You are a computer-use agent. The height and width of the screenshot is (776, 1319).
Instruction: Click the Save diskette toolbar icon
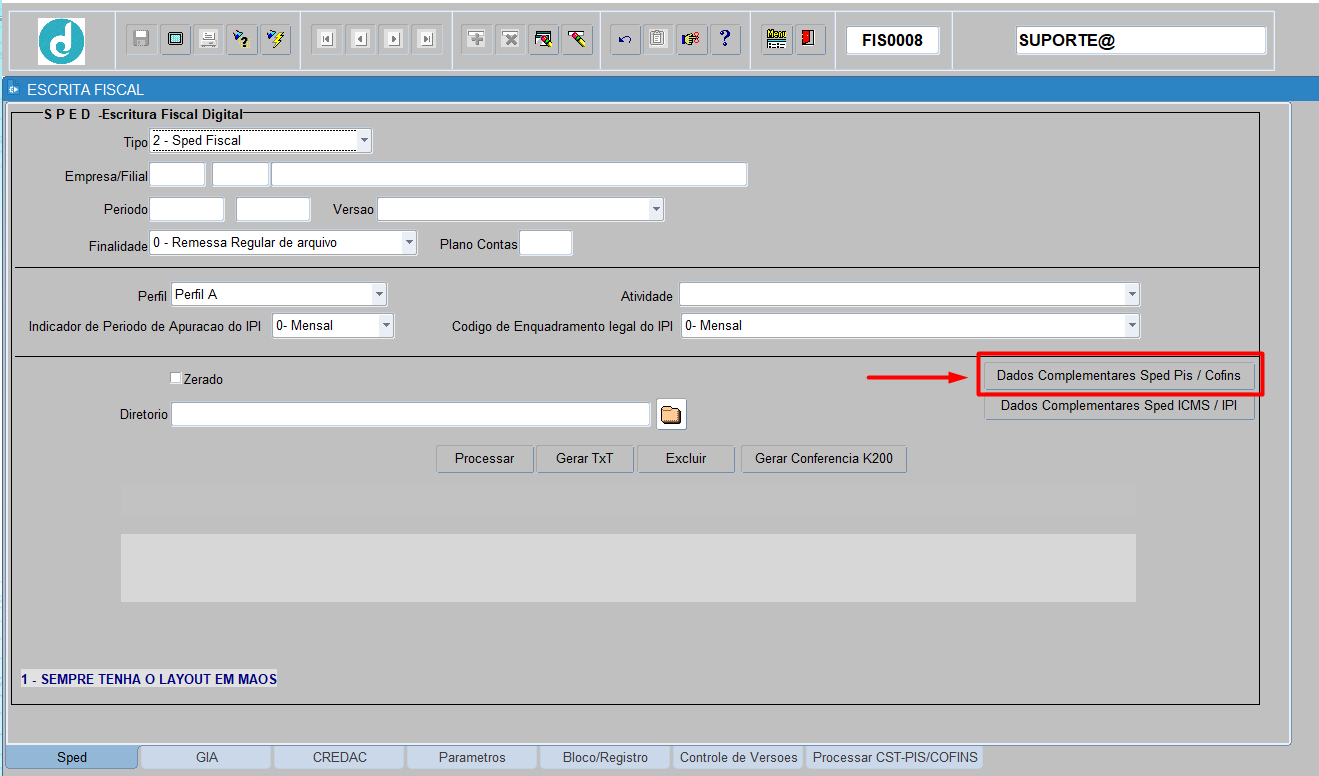142,40
